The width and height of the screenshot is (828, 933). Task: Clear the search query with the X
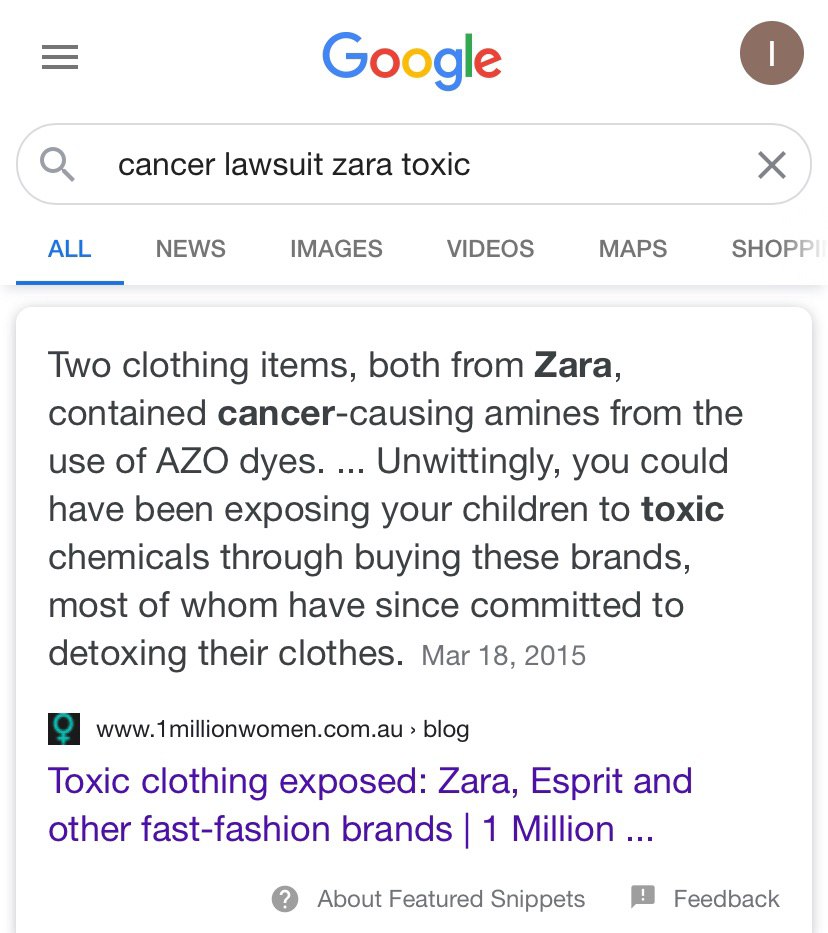(x=771, y=165)
